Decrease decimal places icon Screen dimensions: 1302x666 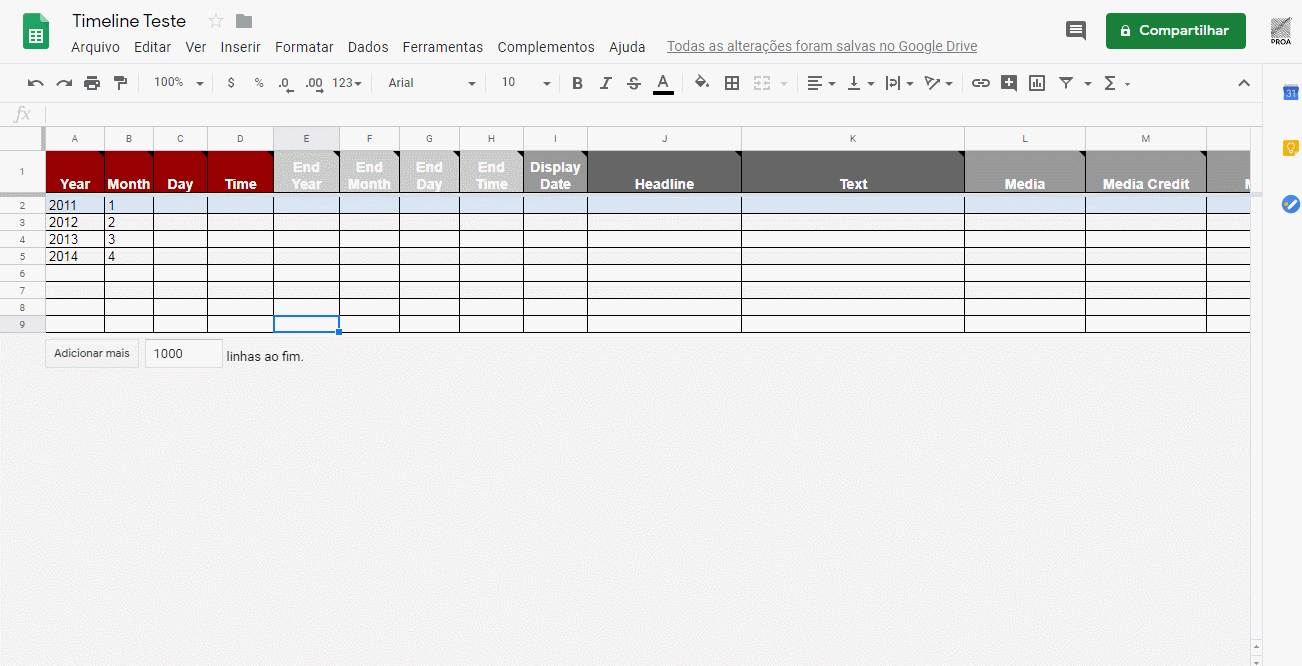pos(285,83)
